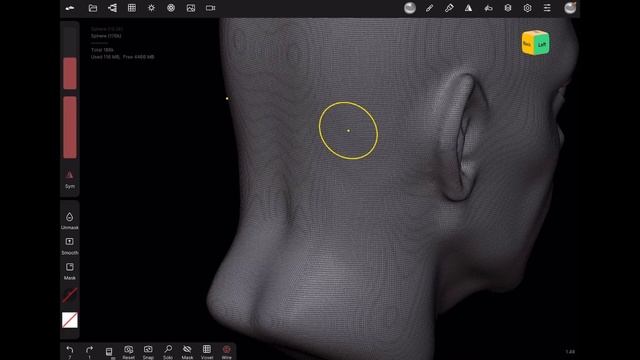Redo the last undone action
The width and height of the screenshot is (640, 360).
click(x=89, y=351)
